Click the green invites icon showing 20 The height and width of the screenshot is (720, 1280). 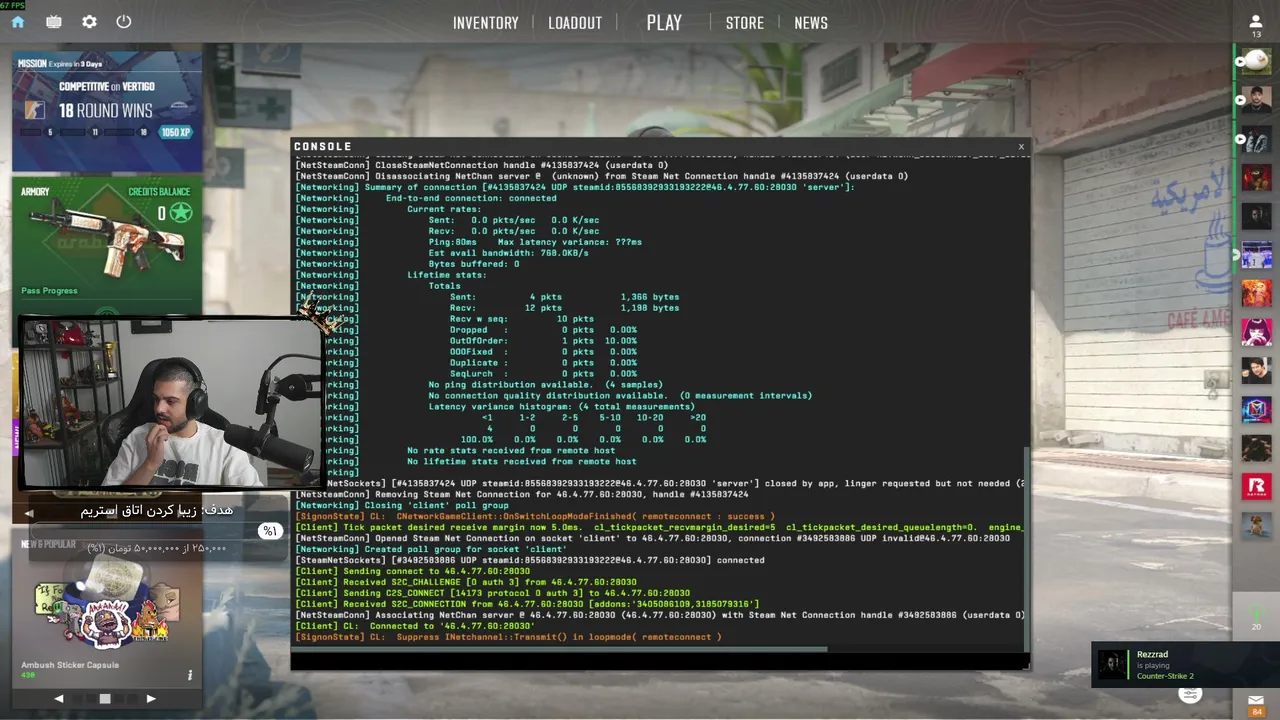pyautogui.click(x=1256, y=616)
